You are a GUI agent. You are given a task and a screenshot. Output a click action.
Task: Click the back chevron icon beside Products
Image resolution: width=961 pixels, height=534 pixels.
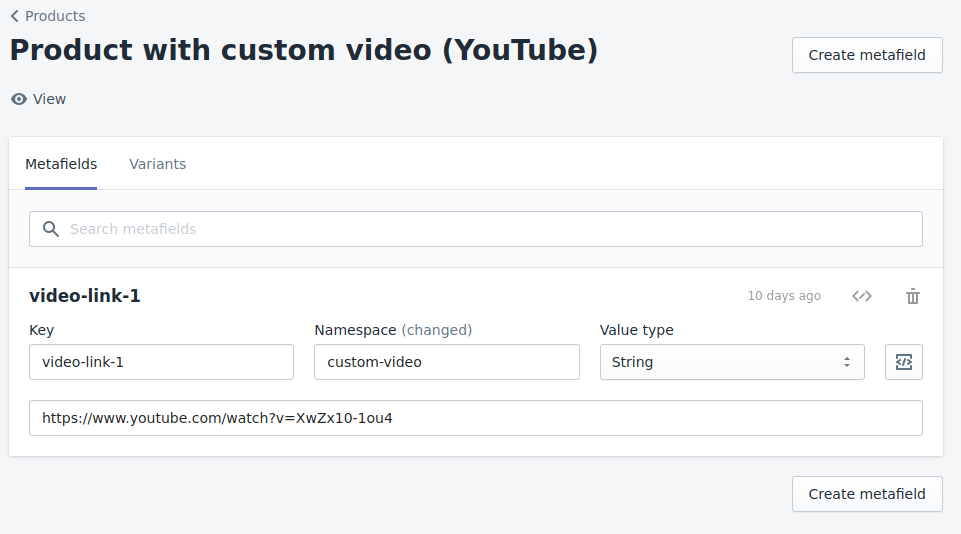[15, 16]
